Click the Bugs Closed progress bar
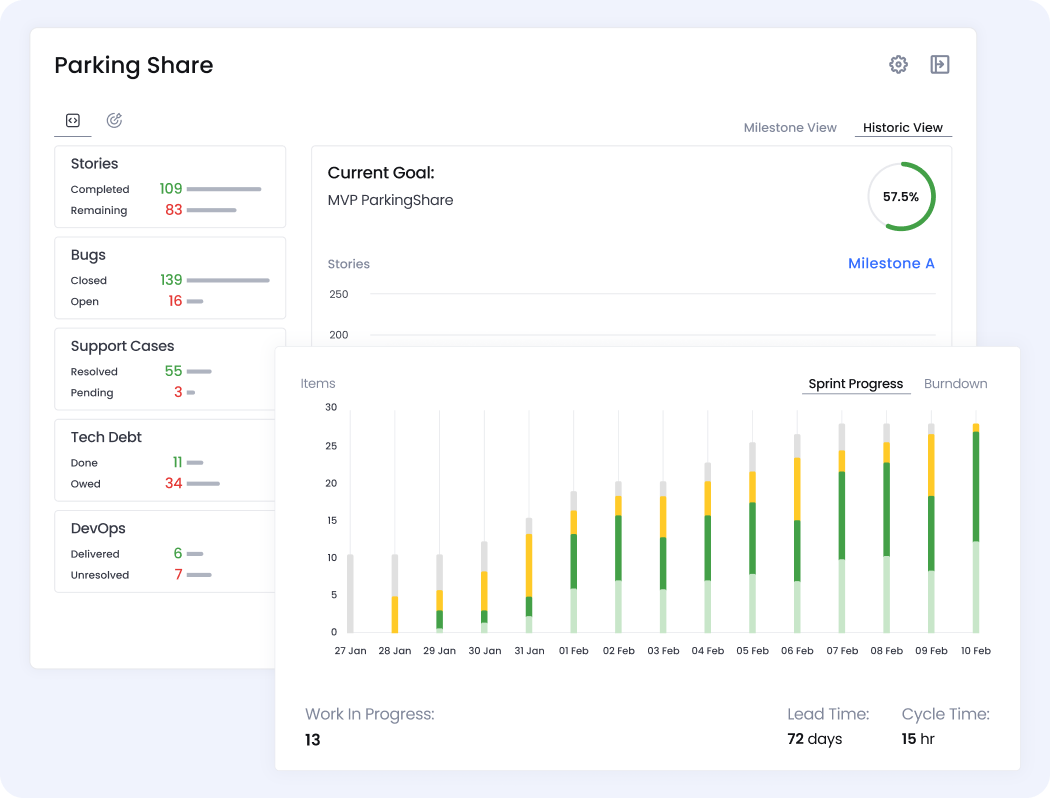Screen dimensions: 1050x798 pyautogui.click(x=228, y=280)
